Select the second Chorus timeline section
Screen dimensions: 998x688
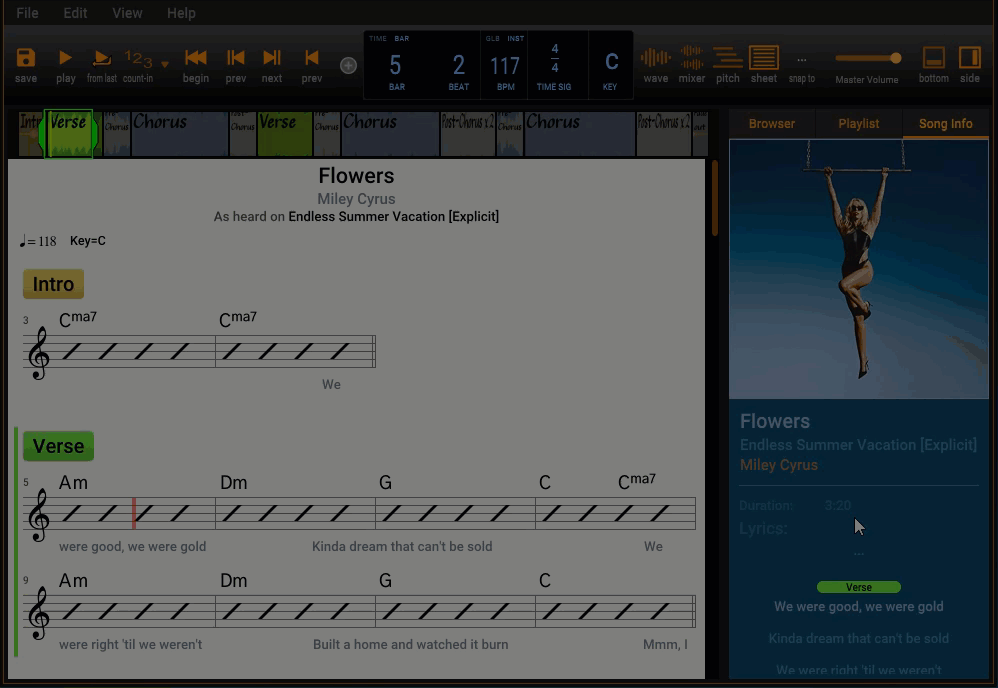pyautogui.click(x=390, y=134)
